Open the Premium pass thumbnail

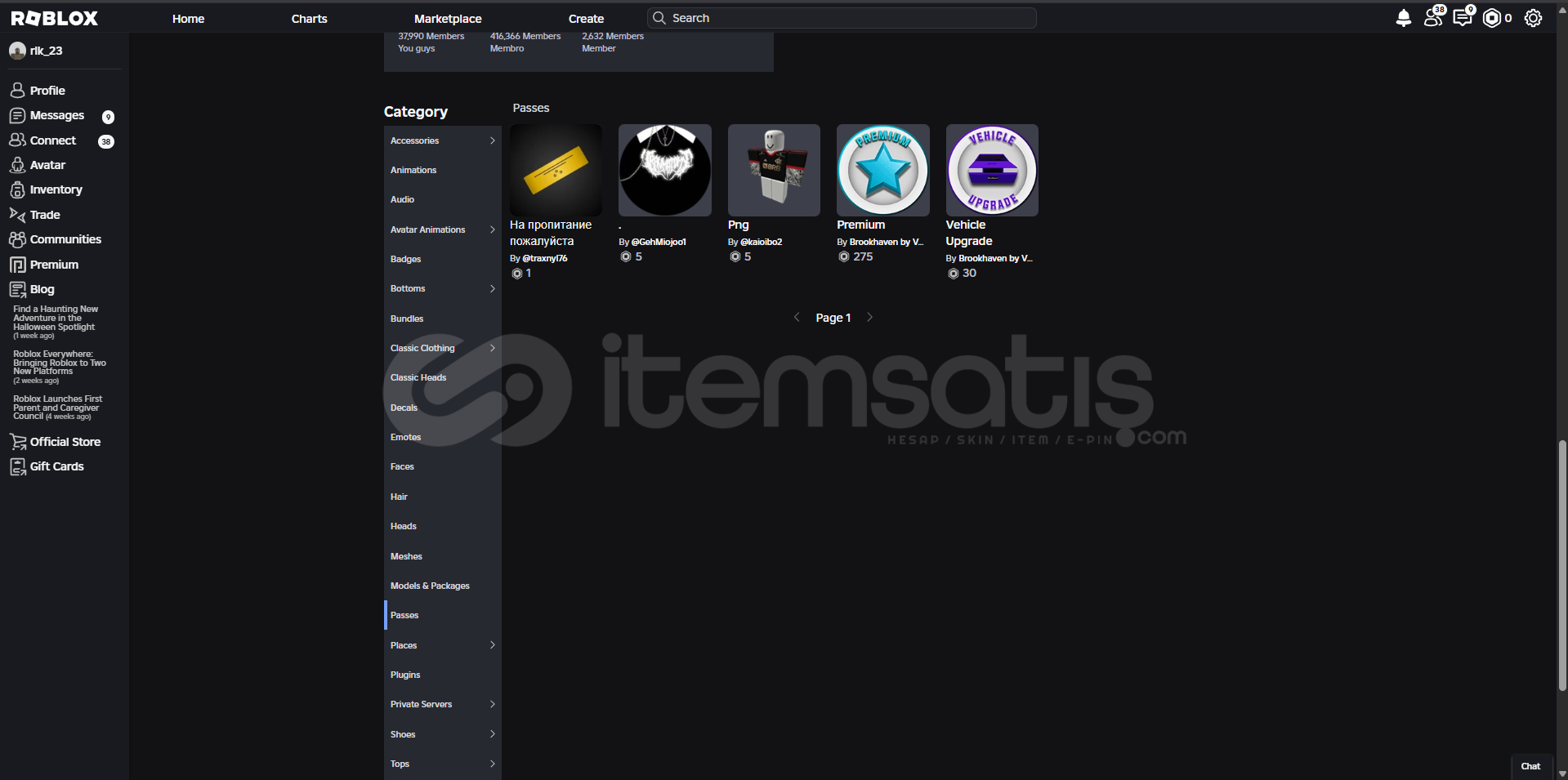[883, 171]
